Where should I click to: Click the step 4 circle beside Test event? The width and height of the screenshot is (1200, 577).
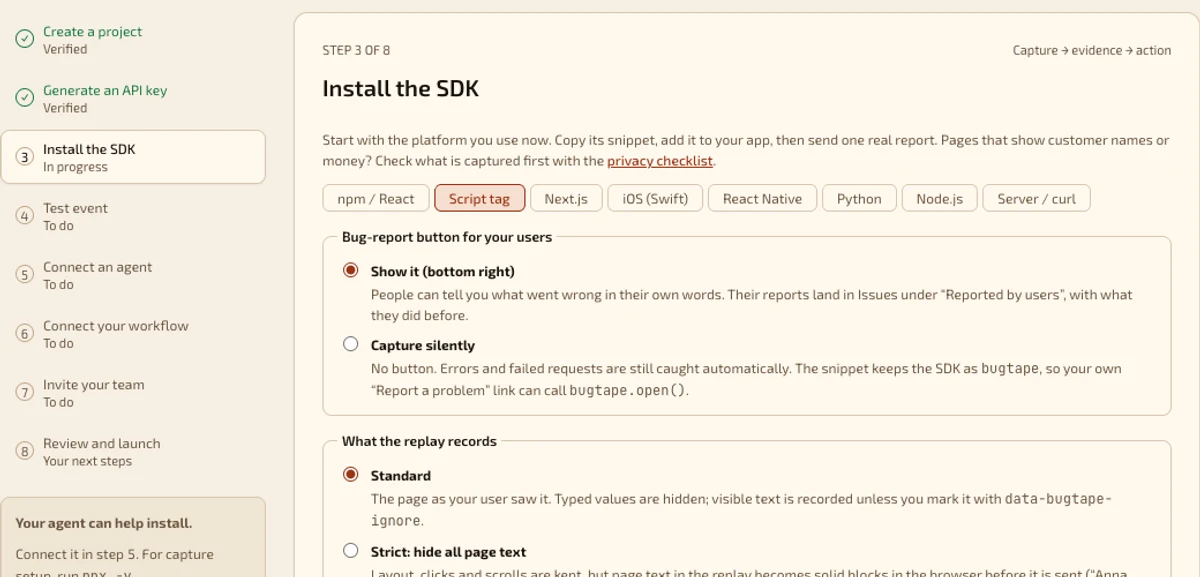click(x=25, y=216)
